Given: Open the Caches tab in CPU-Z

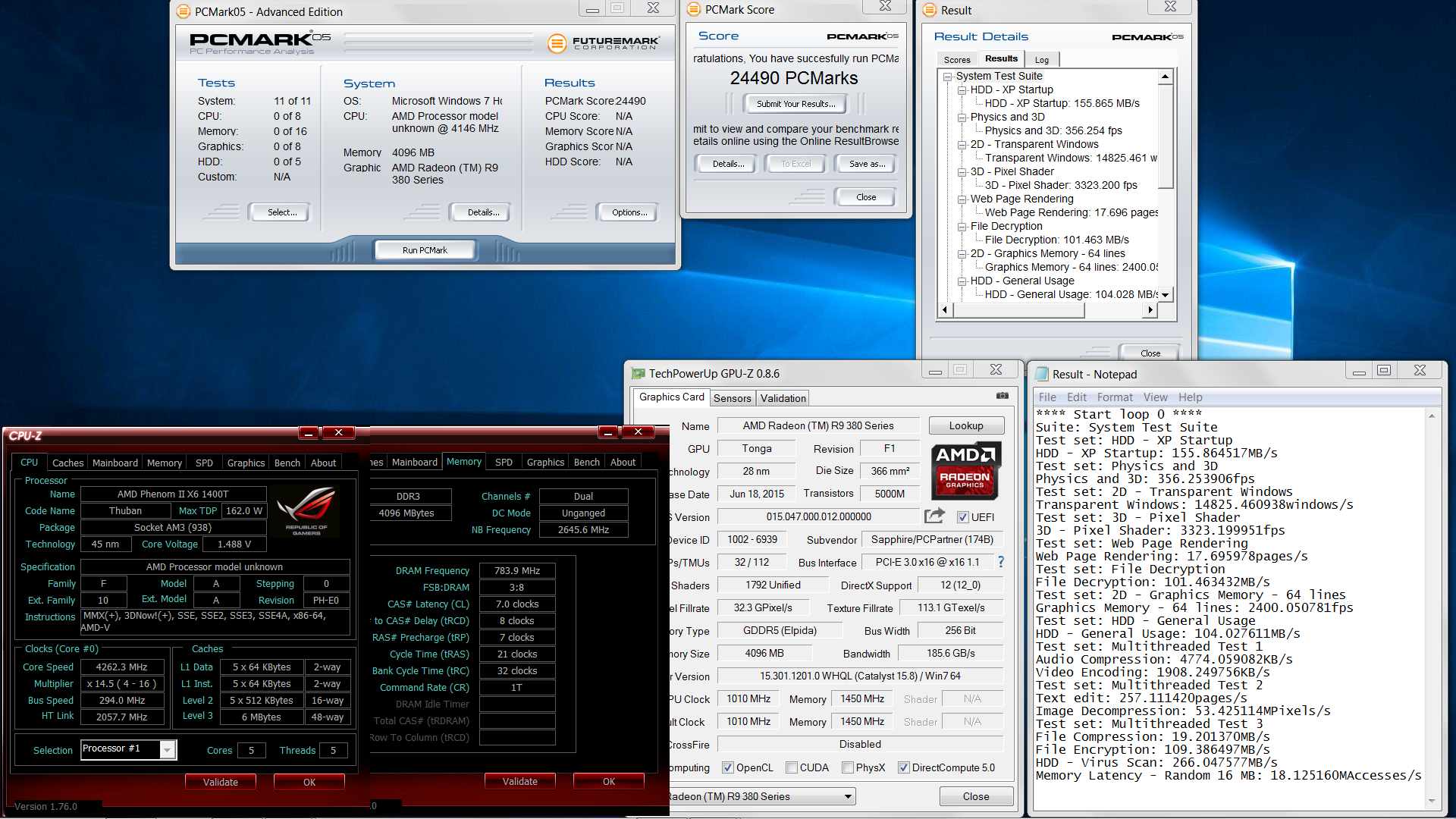Looking at the screenshot, I should [x=68, y=463].
